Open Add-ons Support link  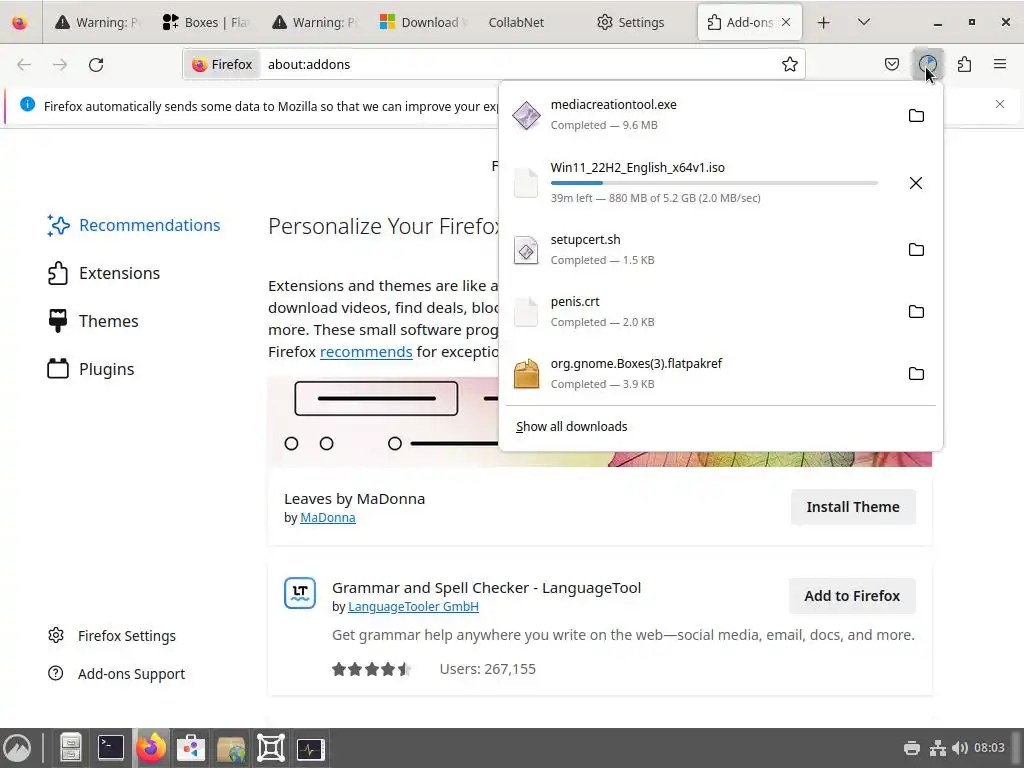pyautogui.click(x=116, y=673)
